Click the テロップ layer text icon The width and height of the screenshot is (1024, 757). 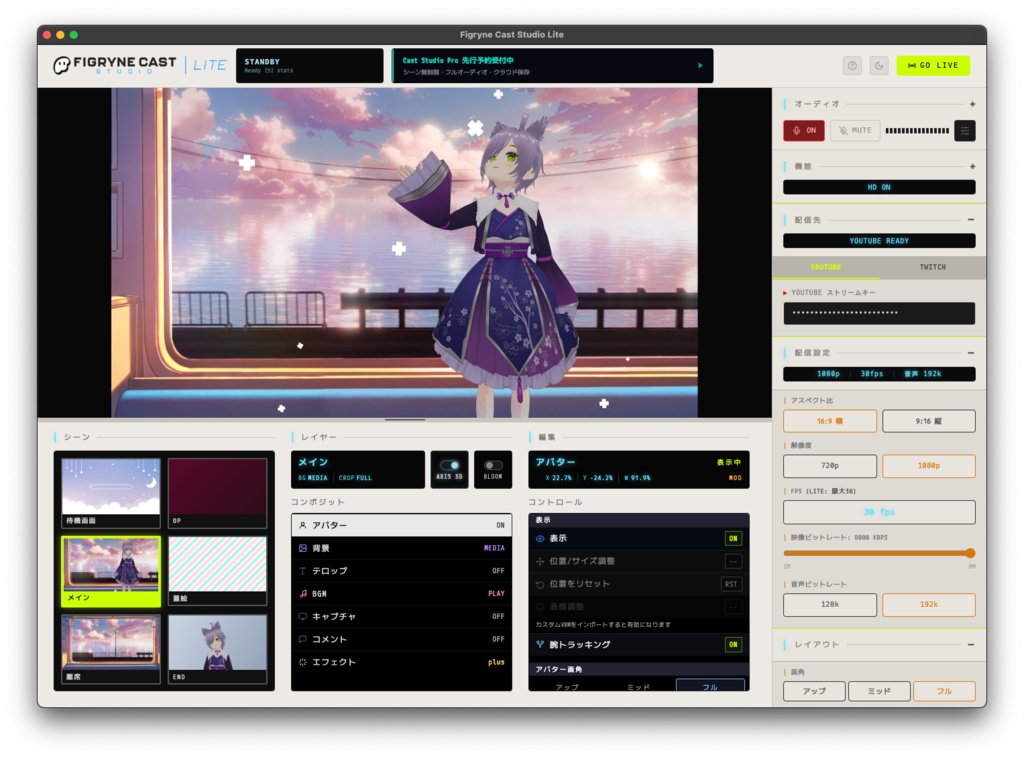click(302, 571)
